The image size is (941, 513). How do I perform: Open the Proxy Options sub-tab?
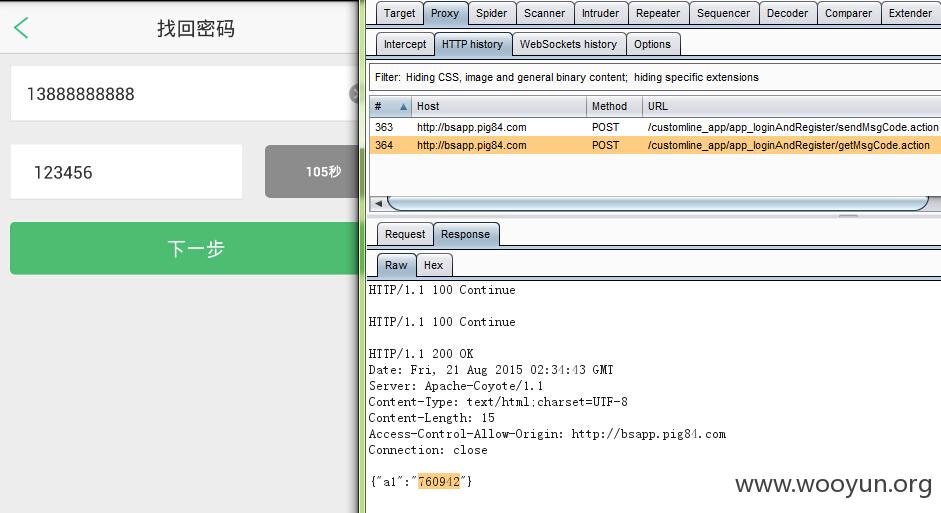tap(652, 44)
